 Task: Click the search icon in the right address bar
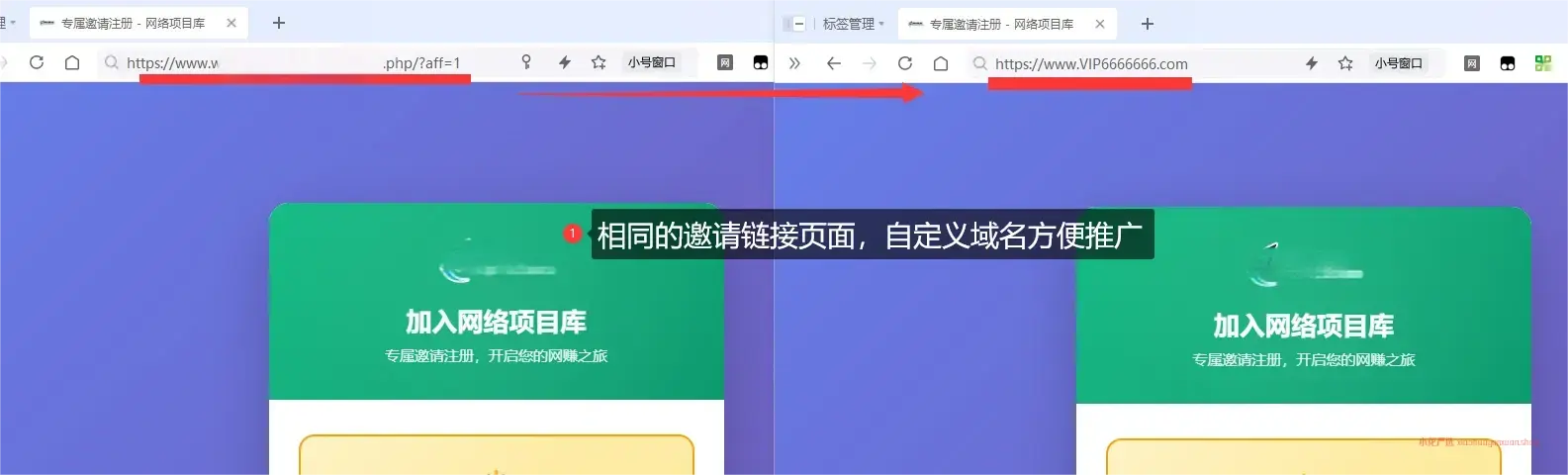(x=980, y=63)
